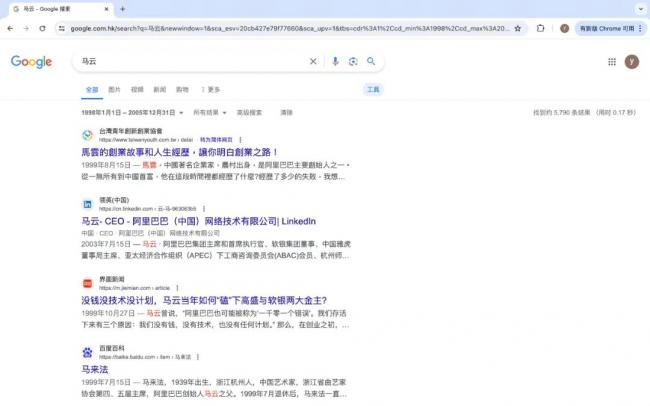Switch to the 新闻 tab
650x406 pixels.
[160, 89]
